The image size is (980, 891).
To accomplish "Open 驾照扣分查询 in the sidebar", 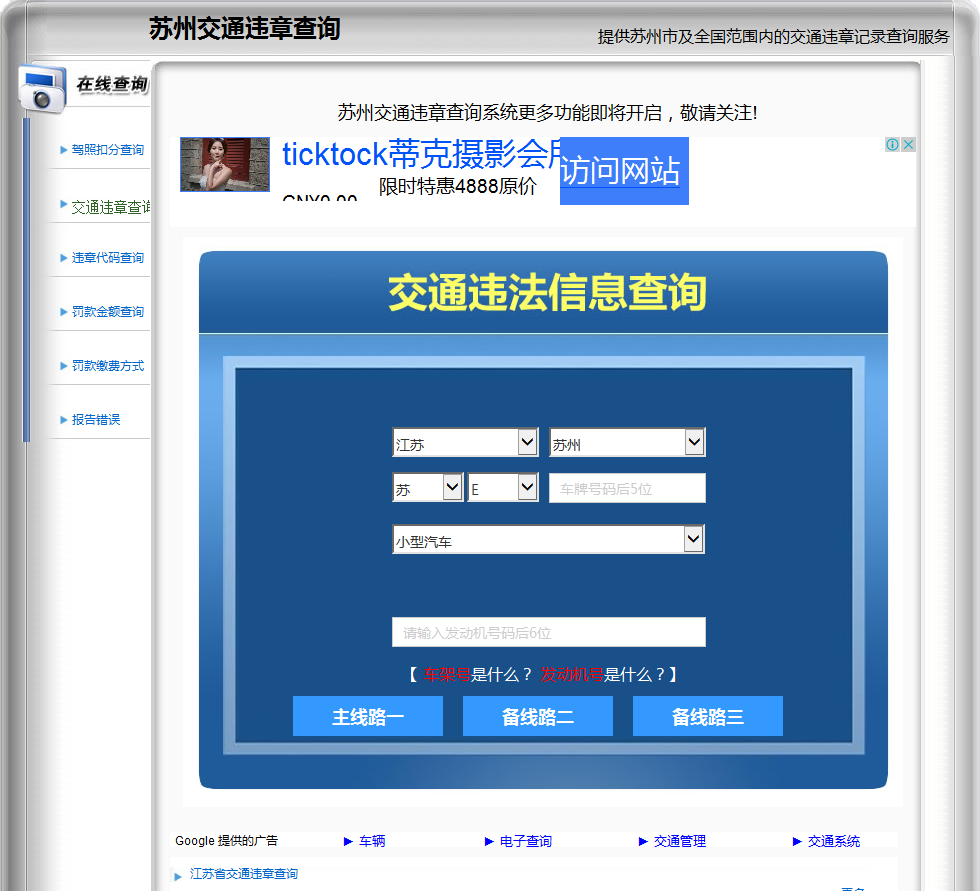I will click(108, 150).
